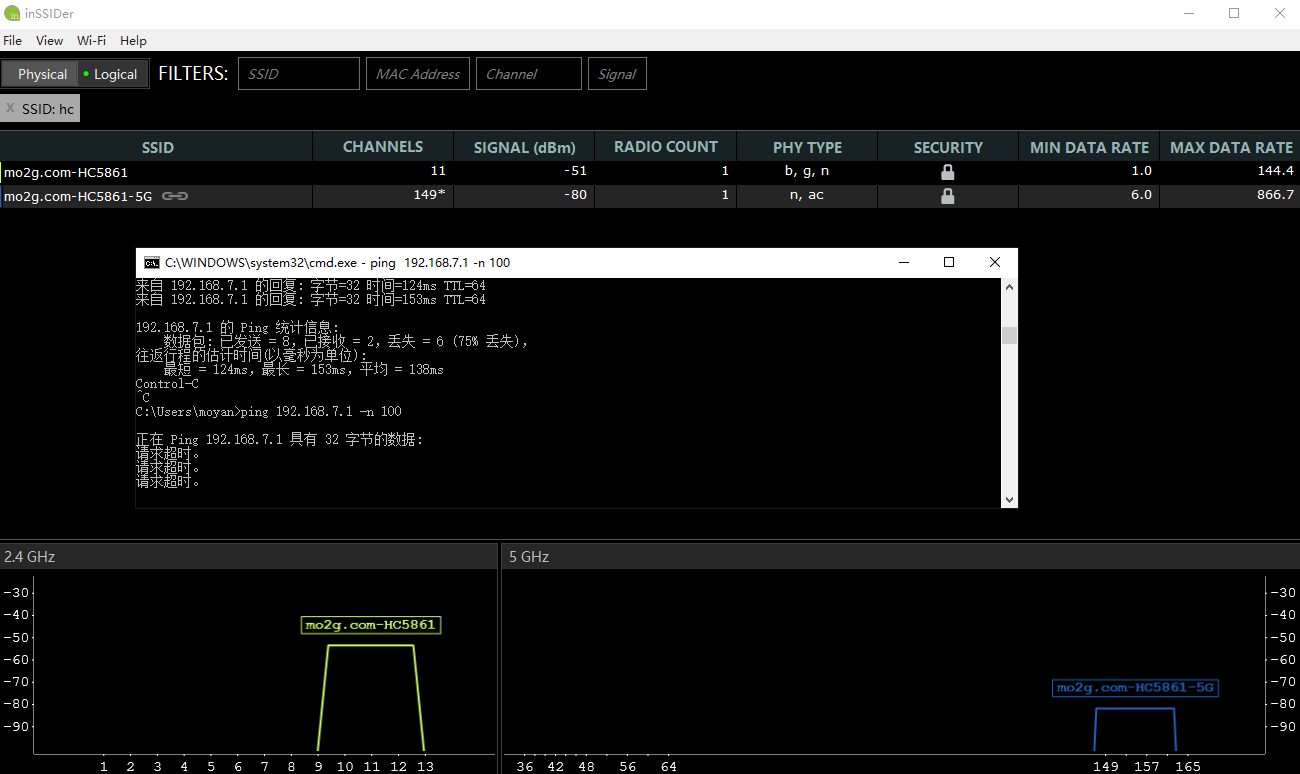
Task: Click the PHY type b, g, n cell
Action: pos(807,171)
